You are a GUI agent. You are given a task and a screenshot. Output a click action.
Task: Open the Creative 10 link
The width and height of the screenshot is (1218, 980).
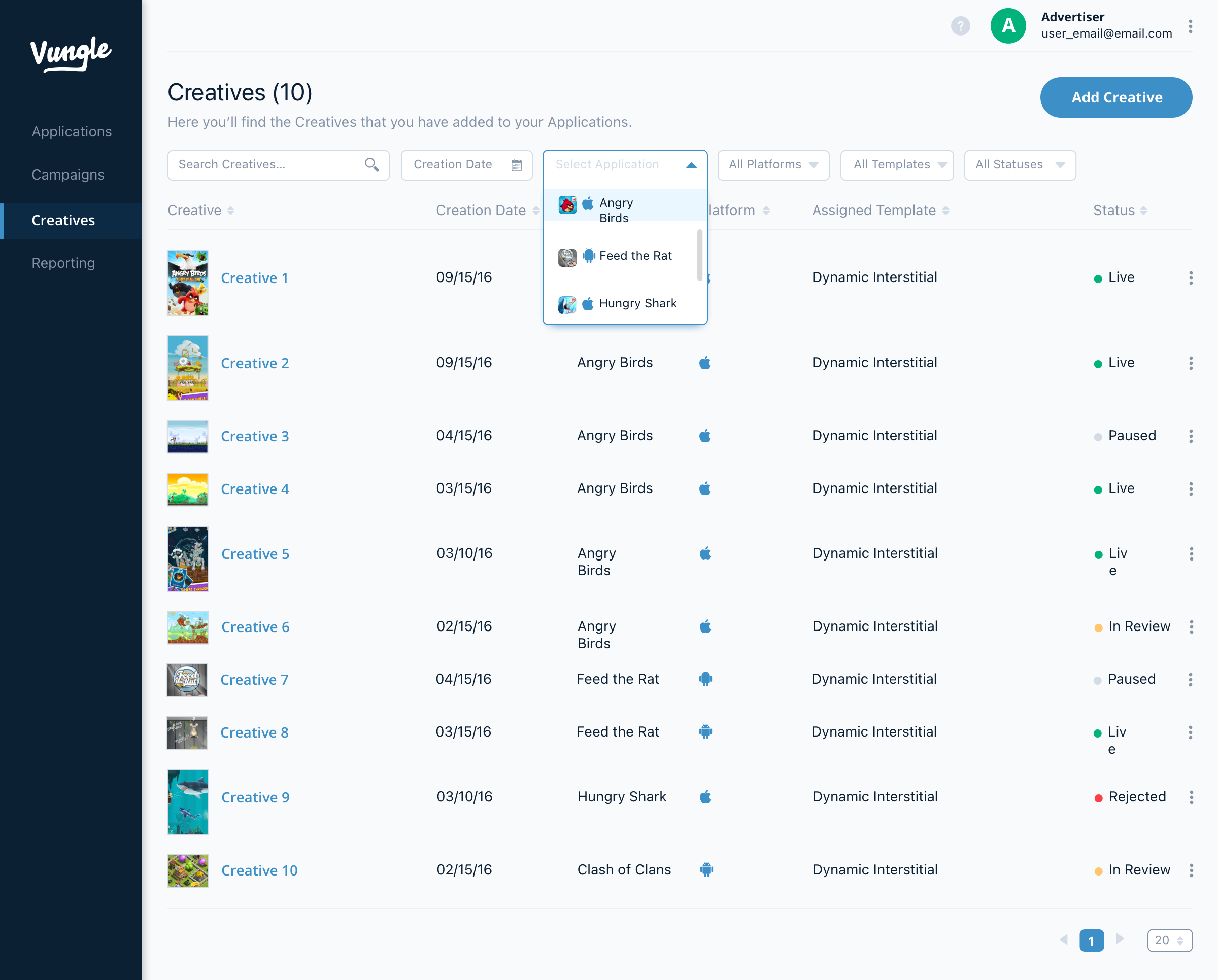(x=259, y=870)
